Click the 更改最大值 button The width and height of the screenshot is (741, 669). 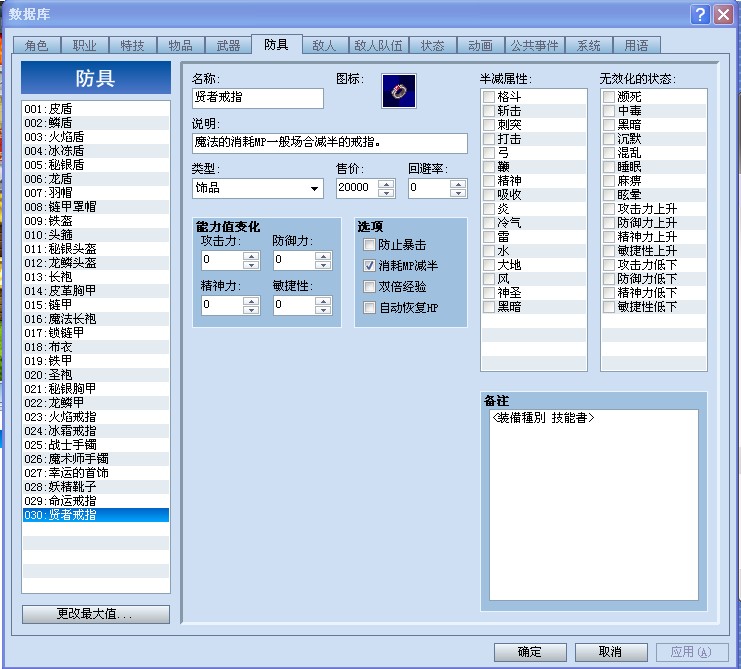point(96,614)
